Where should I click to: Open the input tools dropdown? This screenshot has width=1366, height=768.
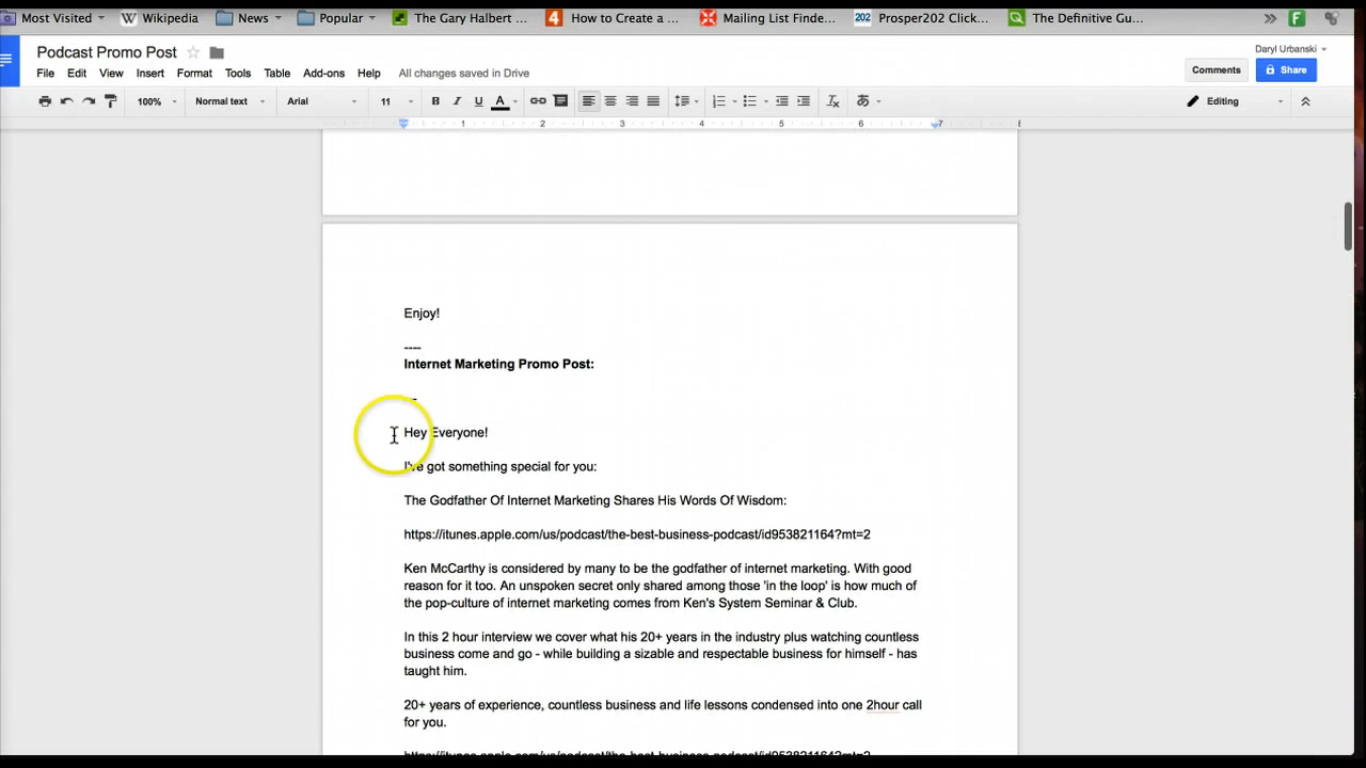click(868, 101)
